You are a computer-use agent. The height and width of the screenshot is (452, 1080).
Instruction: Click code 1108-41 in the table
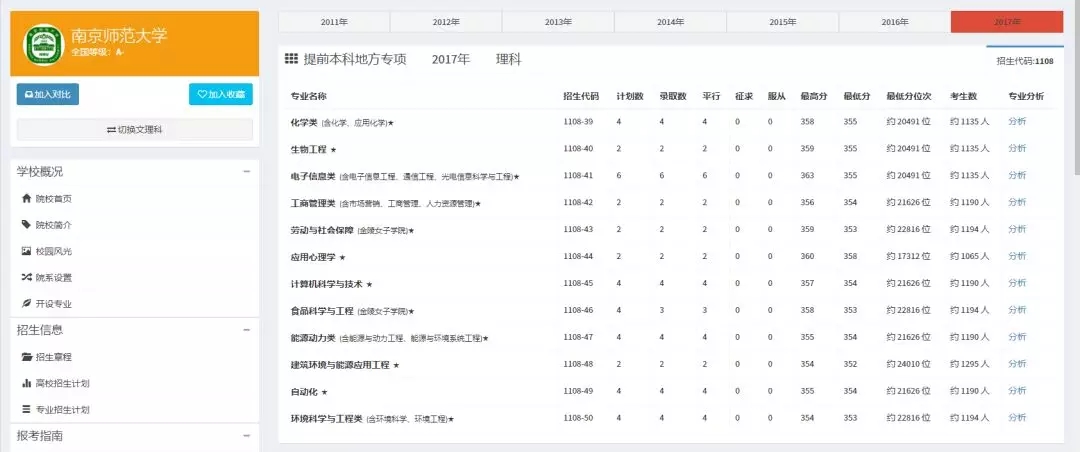tap(578, 176)
